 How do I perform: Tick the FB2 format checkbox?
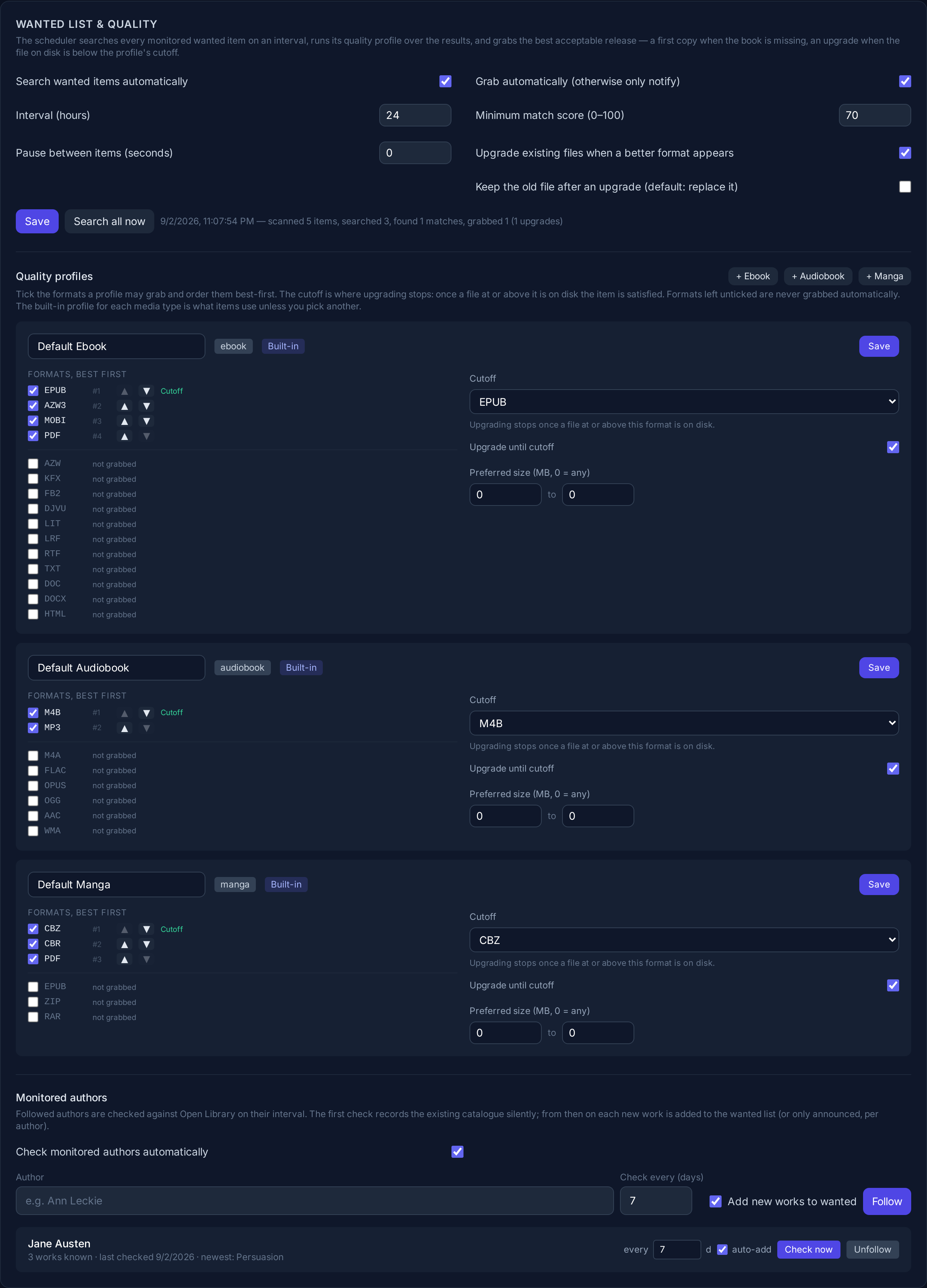coord(33,494)
